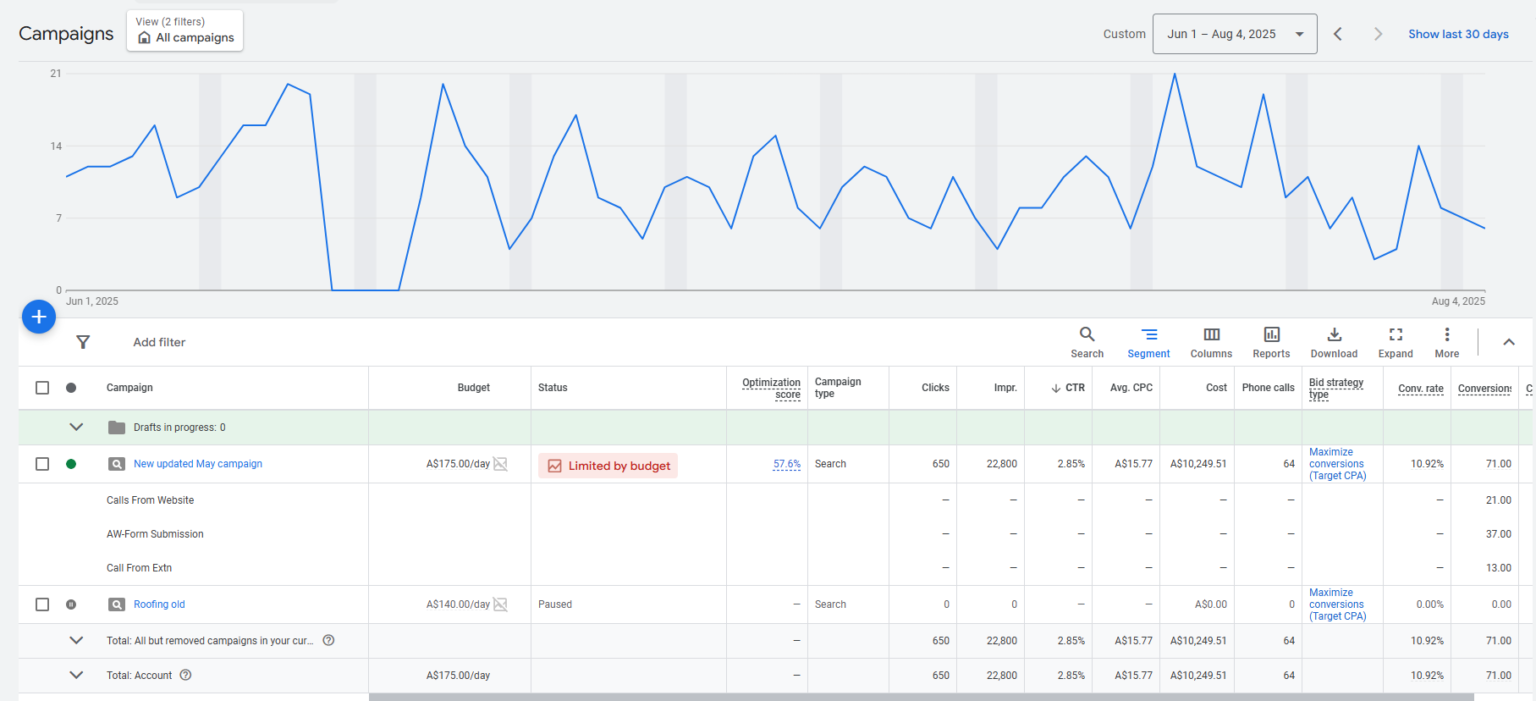Toggle the select-all campaigns header checkbox

(42, 388)
